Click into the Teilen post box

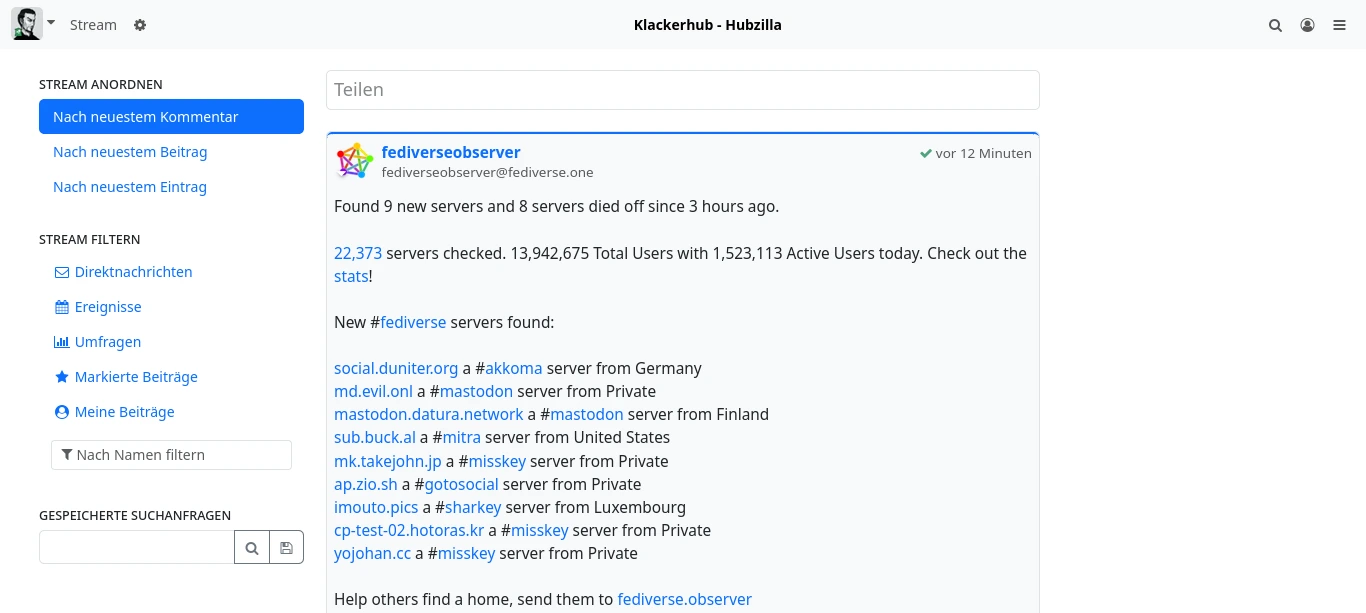[682, 90]
